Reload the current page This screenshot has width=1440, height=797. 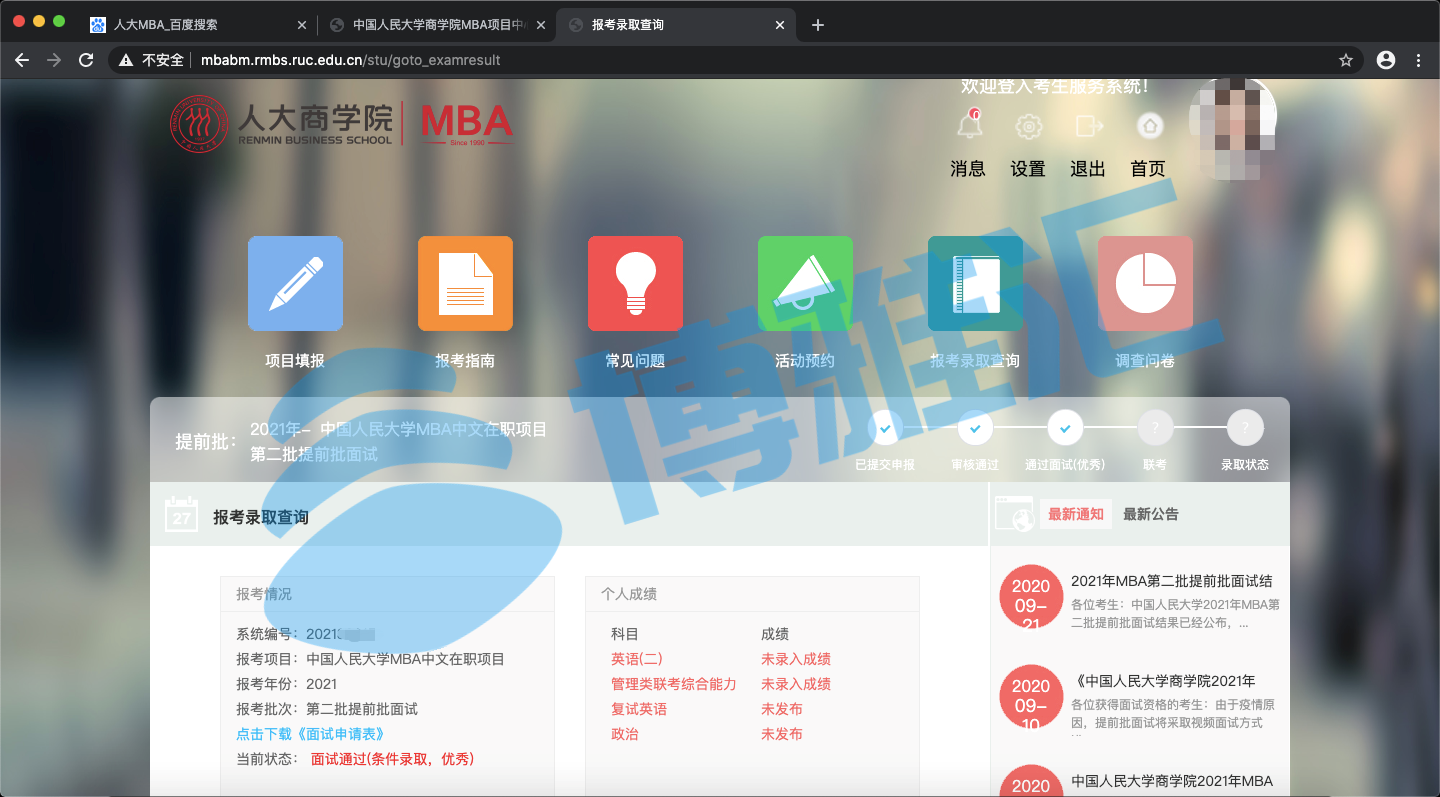(x=86, y=60)
